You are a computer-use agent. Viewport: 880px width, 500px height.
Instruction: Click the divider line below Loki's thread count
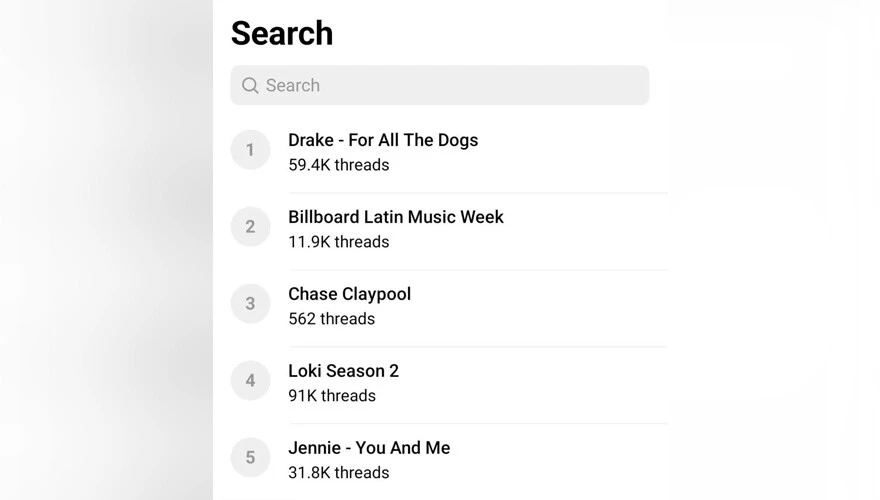478,424
